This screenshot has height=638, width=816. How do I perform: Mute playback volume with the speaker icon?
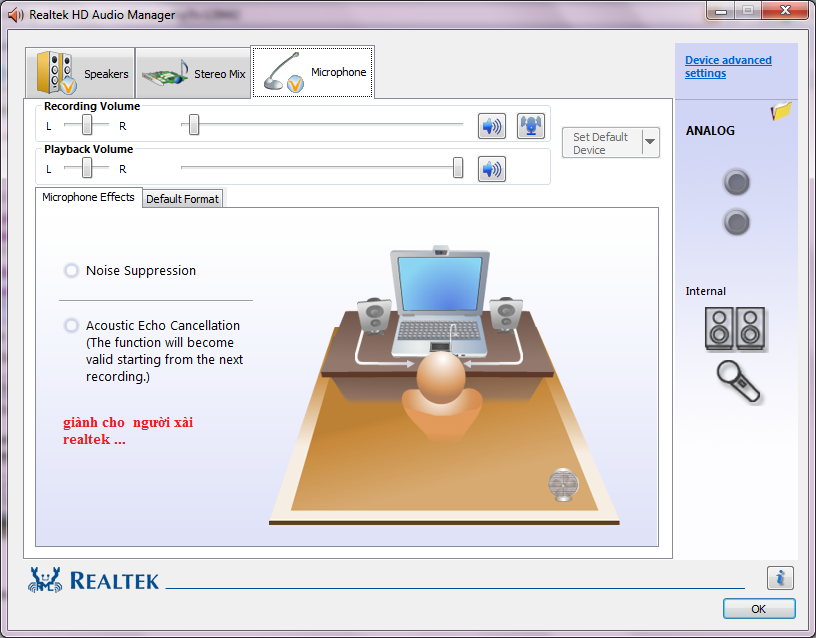(x=491, y=169)
